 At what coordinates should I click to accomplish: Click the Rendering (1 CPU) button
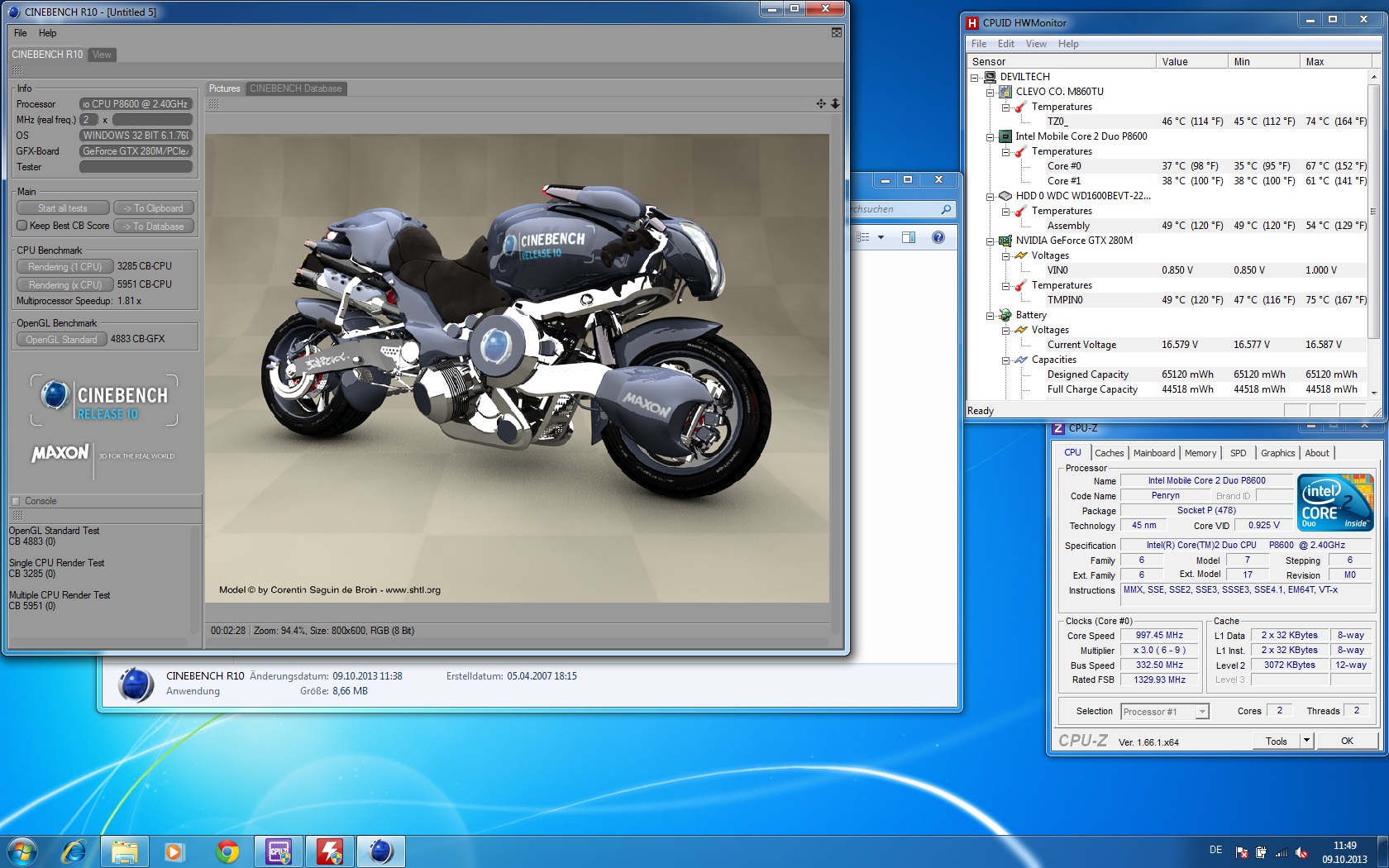click(64, 266)
